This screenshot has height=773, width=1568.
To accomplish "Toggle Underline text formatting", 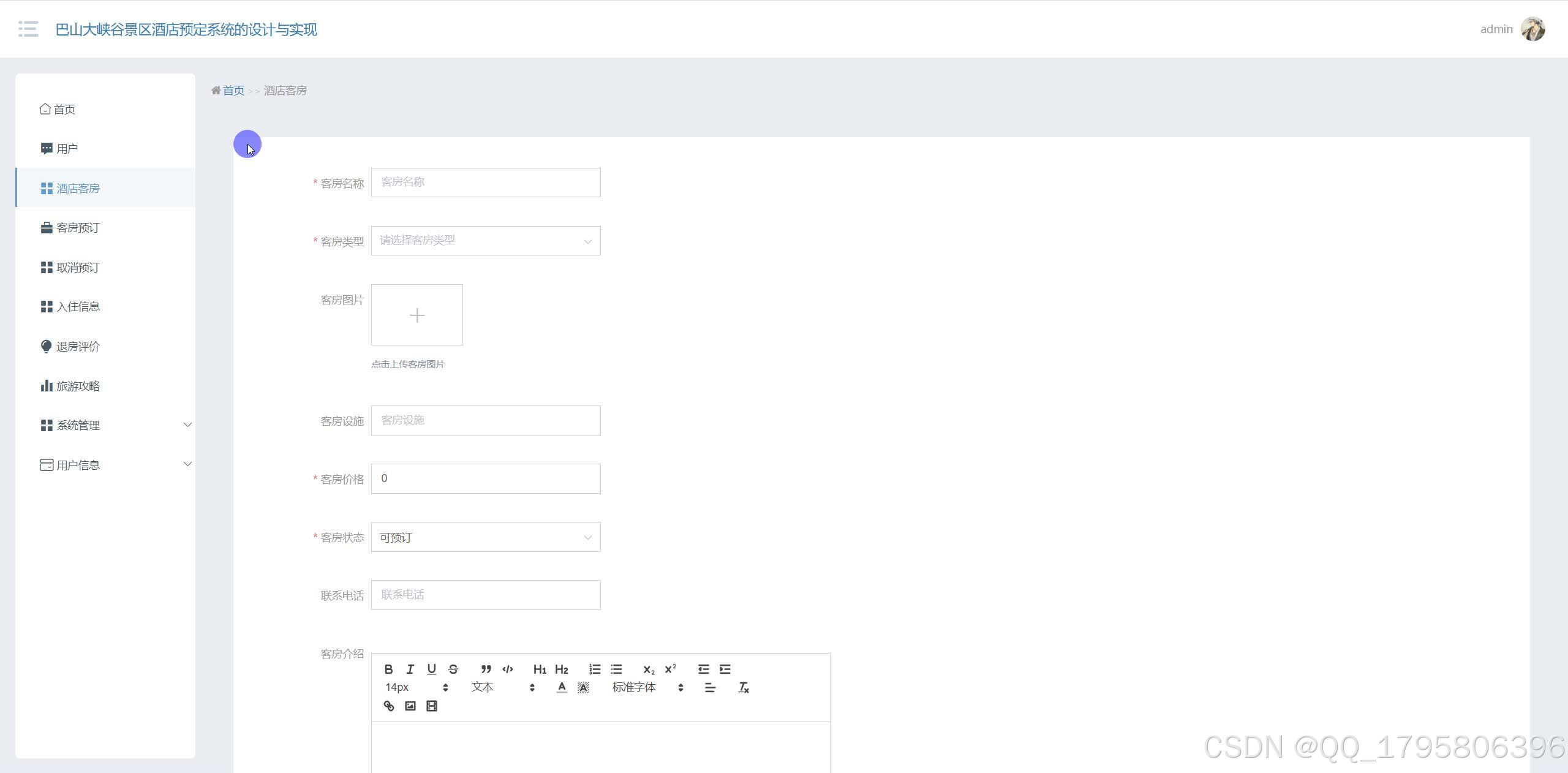I will pos(431,668).
